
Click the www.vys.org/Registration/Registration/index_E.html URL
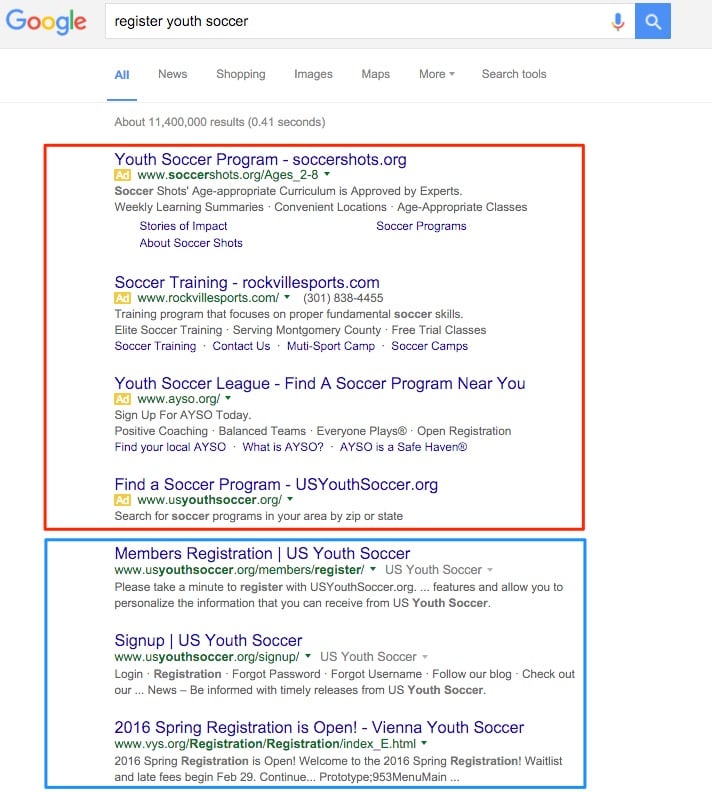[x=265, y=744]
